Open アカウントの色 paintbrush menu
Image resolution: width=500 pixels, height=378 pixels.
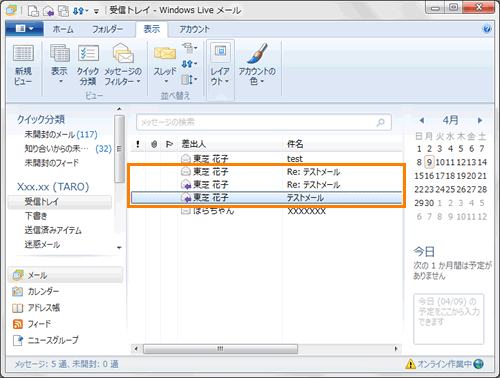point(257,65)
